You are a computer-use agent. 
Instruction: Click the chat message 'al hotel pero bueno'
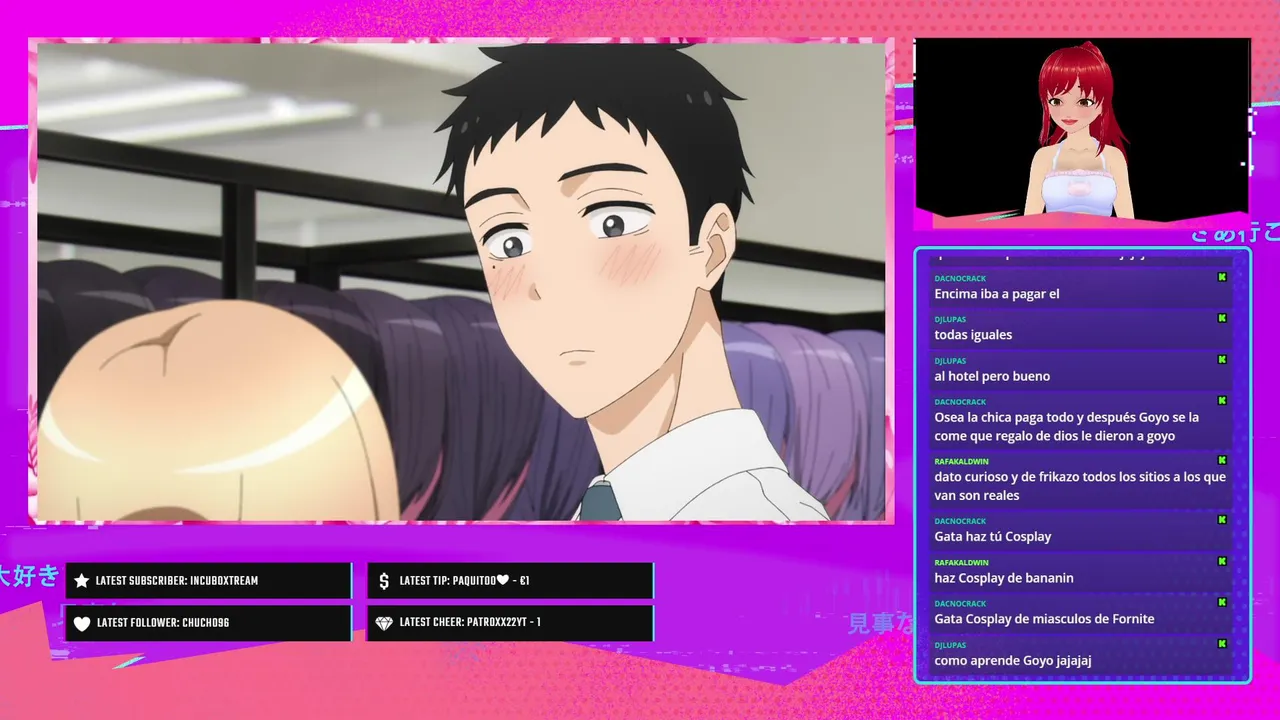[992, 376]
